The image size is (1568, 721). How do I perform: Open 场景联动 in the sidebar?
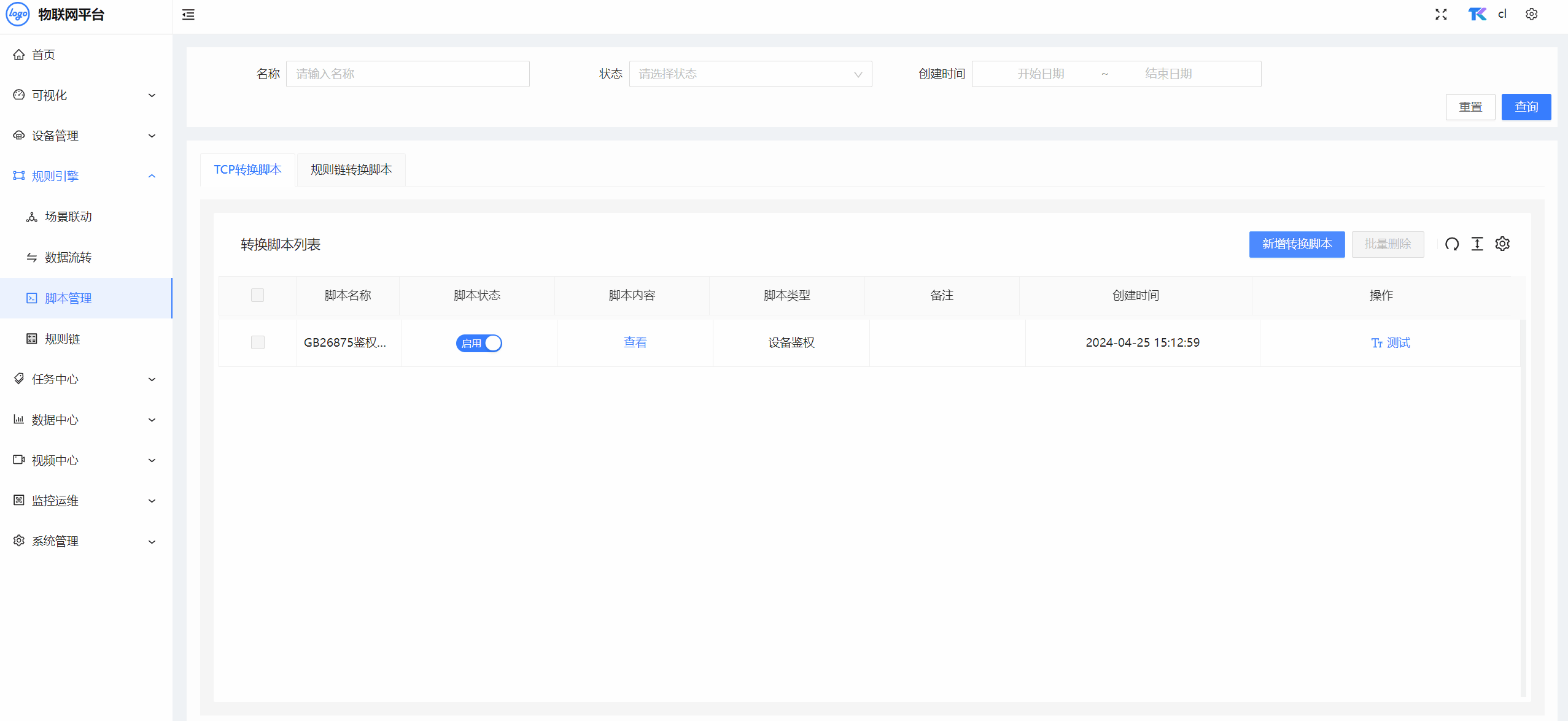click(68, 217)
